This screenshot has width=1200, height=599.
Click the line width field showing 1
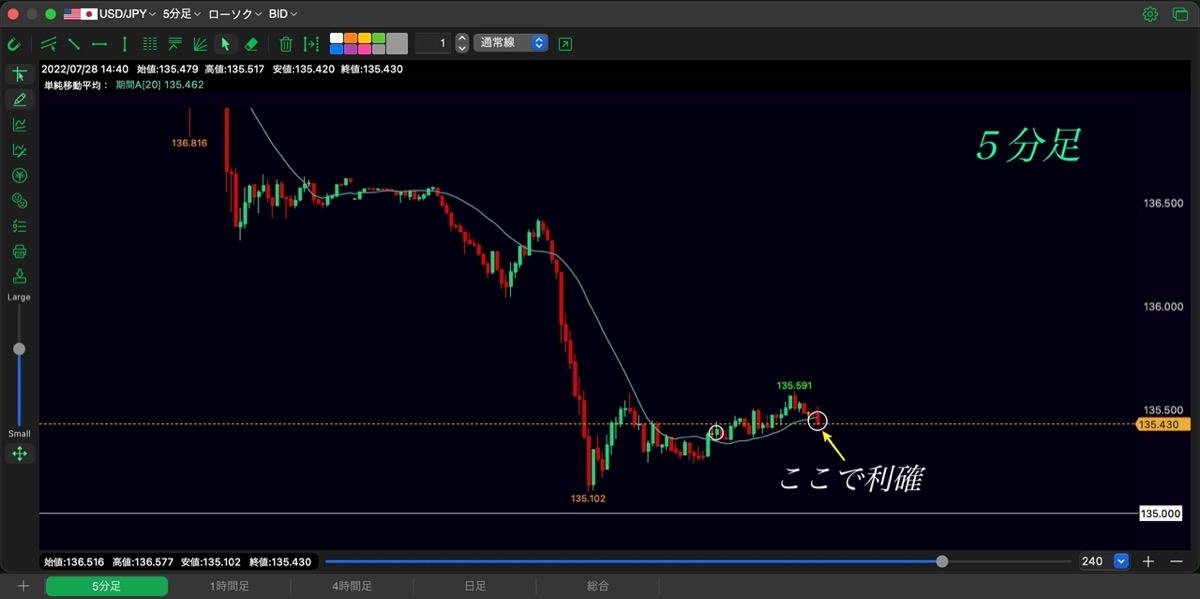(432, 43)
